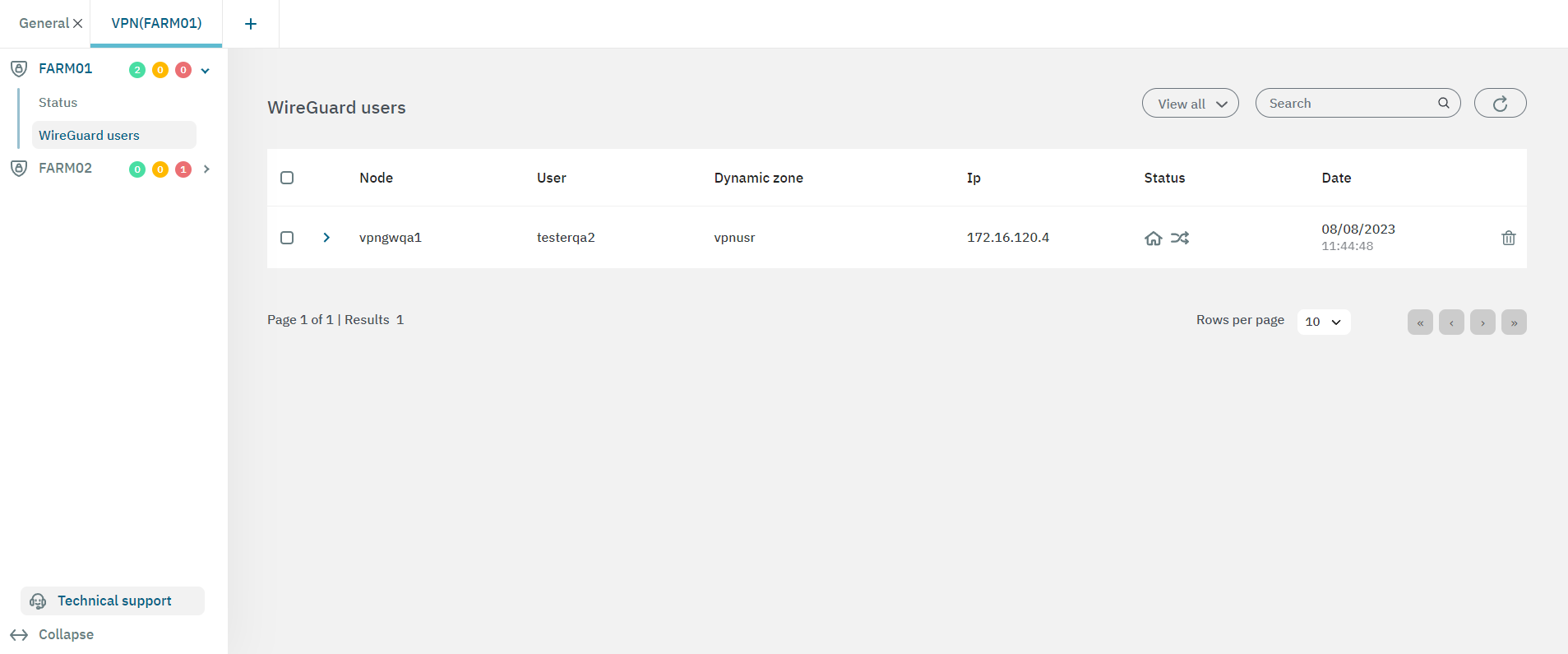Add a new tab with plus icon
1568x654 pixels.
[251, 24]
